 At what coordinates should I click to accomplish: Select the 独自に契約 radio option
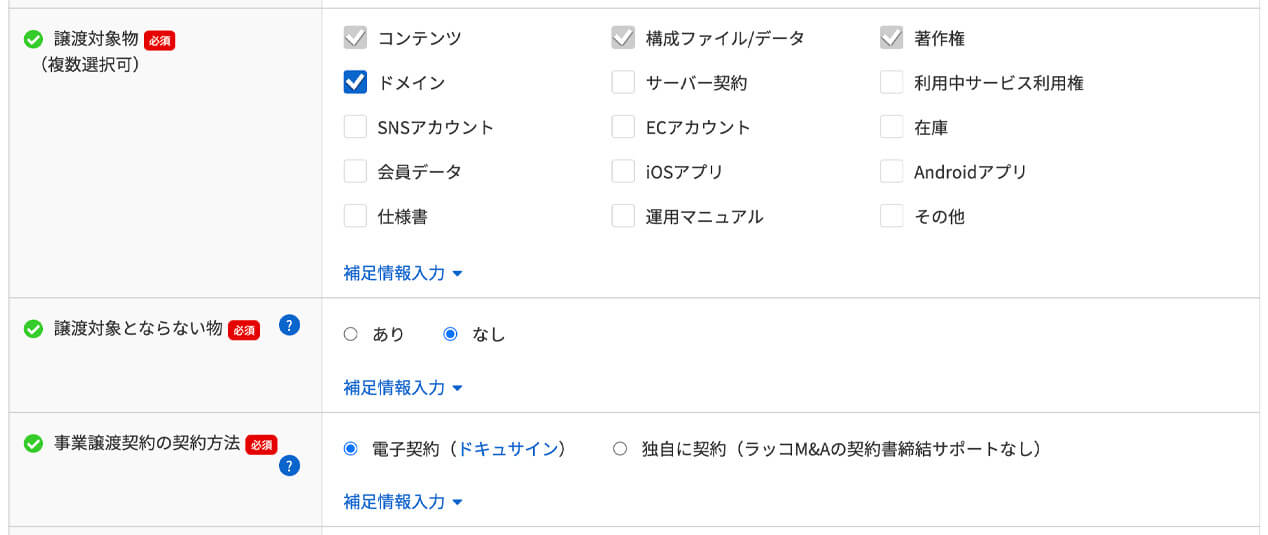[x=620, y=450]
